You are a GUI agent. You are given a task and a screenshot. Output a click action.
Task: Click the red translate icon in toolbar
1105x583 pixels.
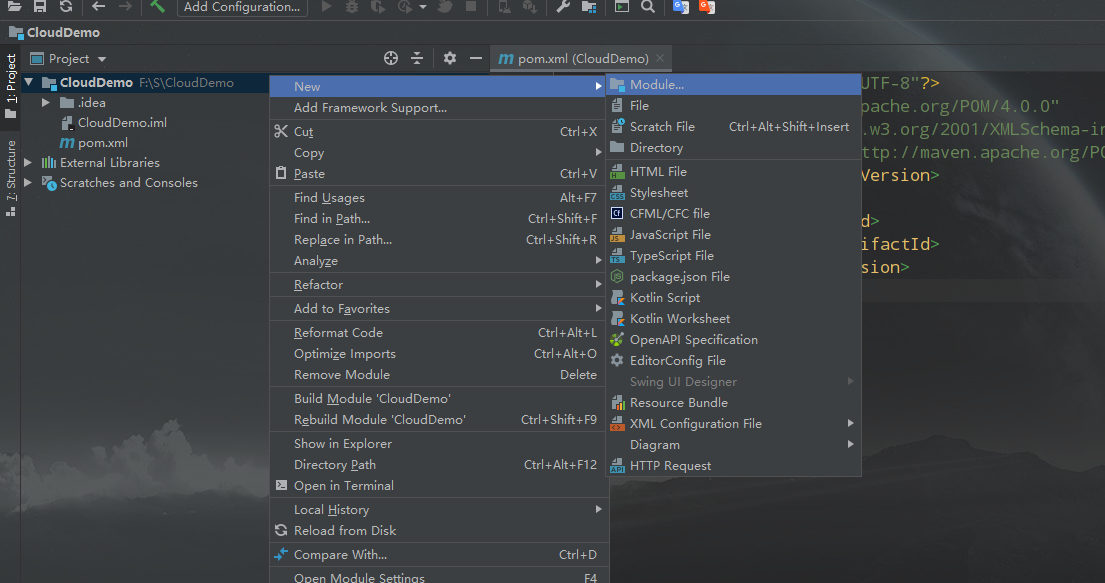[x=707, y=6]
